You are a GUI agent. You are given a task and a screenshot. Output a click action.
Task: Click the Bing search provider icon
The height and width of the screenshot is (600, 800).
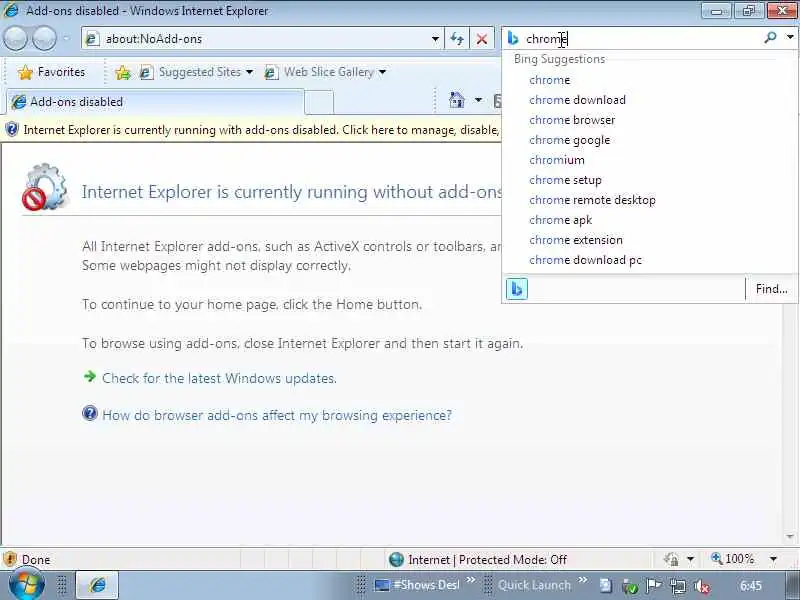(513, 39)
